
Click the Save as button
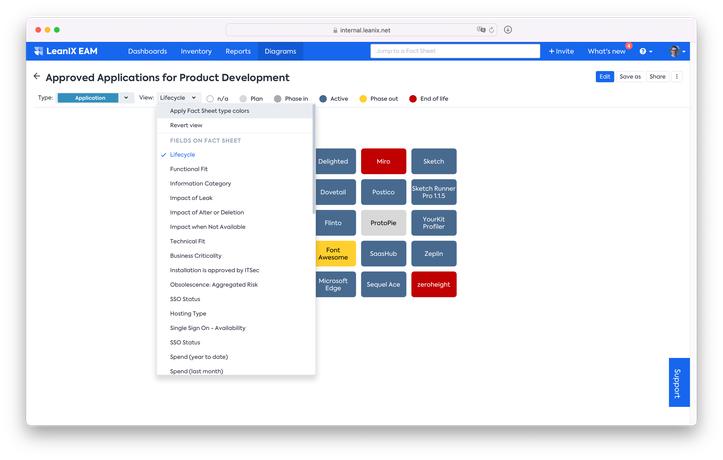click(630, 77)
